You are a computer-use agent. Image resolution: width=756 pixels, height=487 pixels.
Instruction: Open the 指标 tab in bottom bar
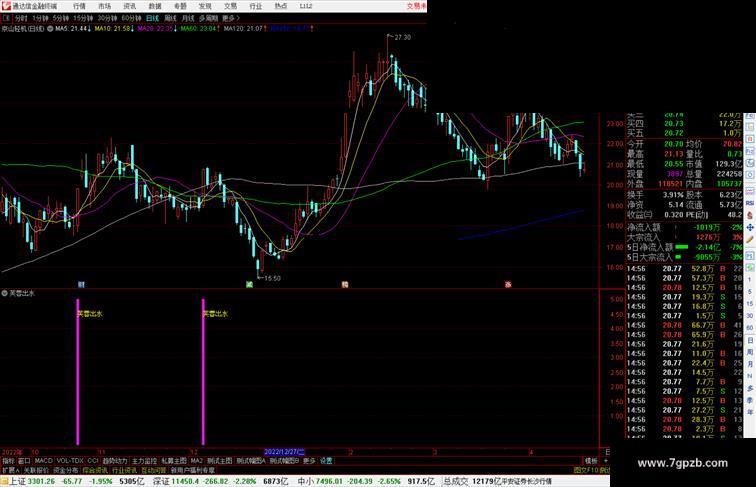8,461
